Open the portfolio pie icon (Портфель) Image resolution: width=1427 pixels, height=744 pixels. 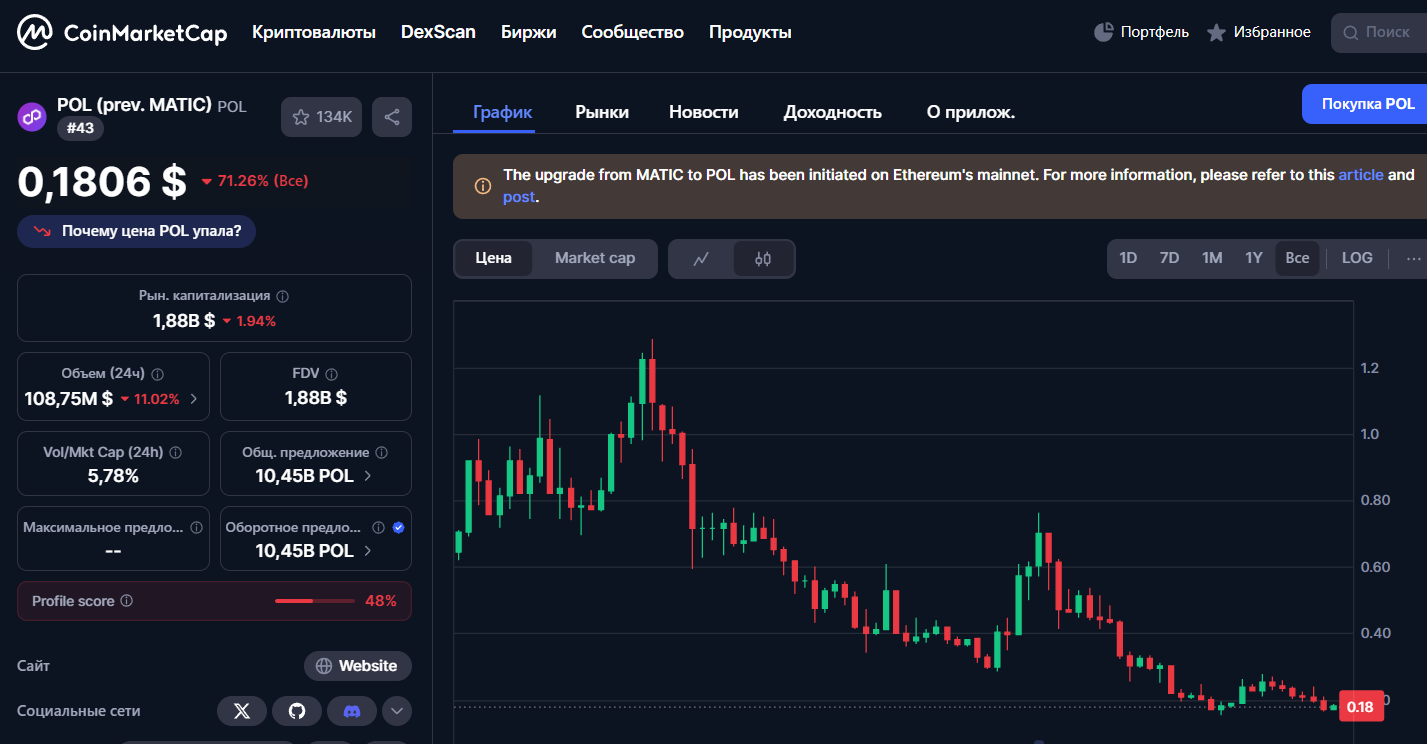pos(1104,32)
